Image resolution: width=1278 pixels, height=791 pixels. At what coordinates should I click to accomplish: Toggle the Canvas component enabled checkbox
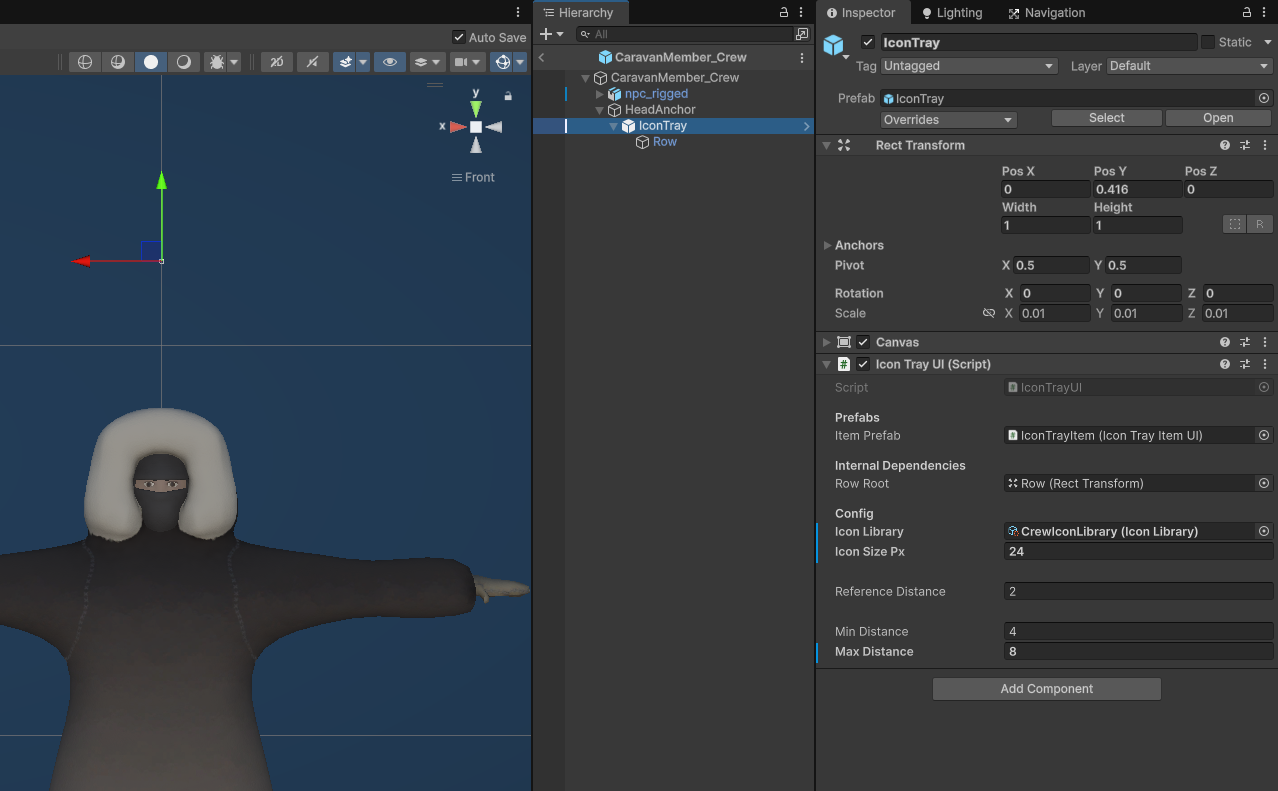pos(863,341)
